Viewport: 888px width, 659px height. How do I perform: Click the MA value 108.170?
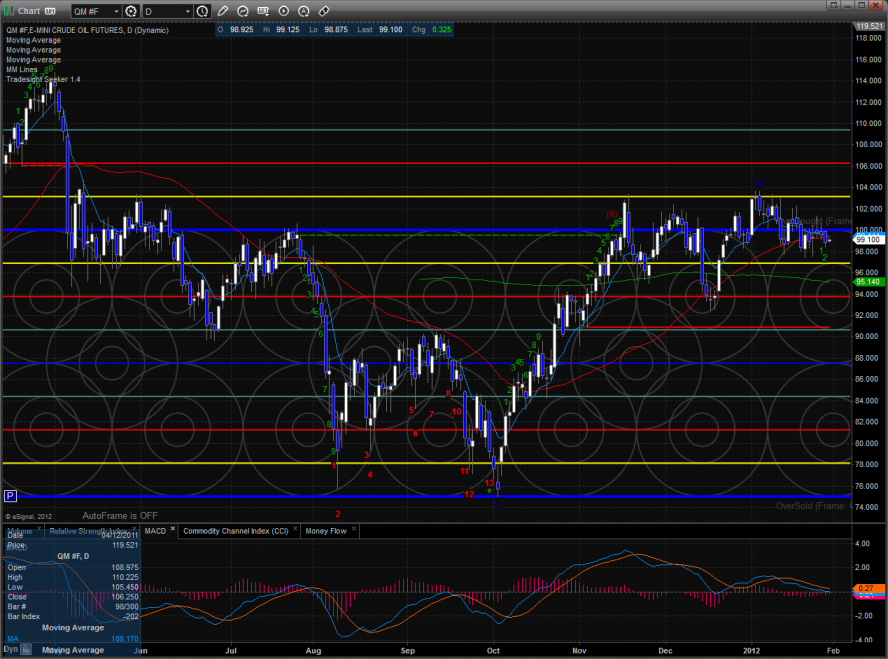(125, 639)
